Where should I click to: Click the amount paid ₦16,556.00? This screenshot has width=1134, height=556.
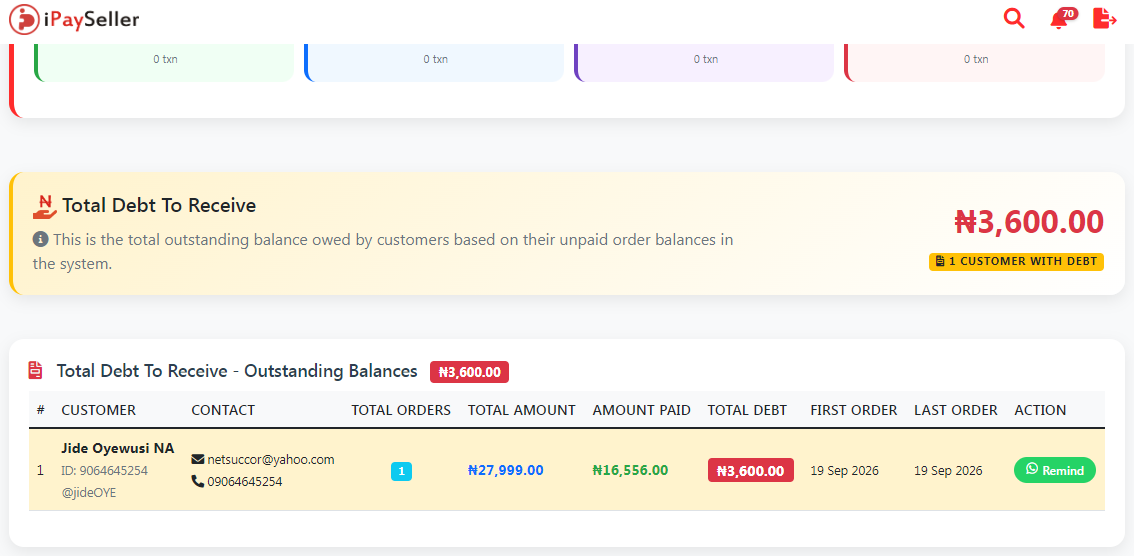630,470
